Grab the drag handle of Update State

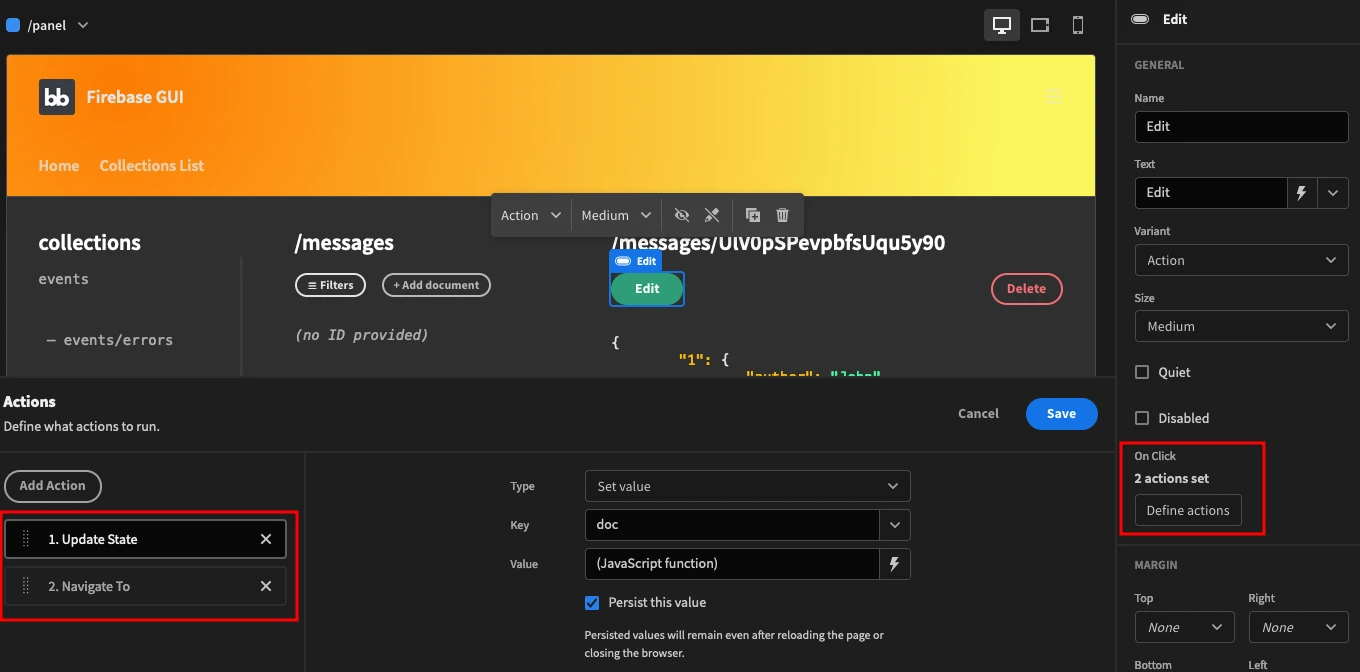point(26,539)
